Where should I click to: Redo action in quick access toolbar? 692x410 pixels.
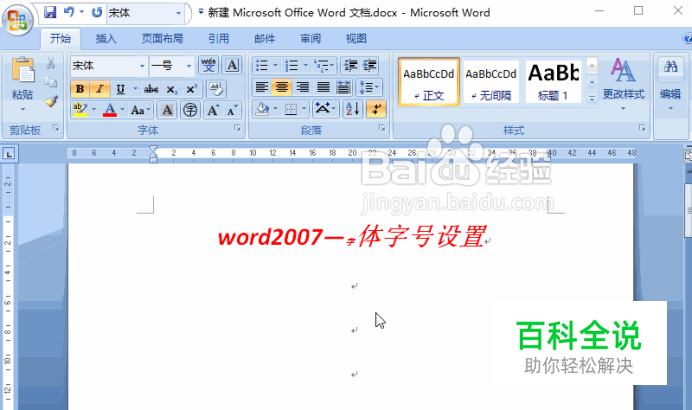(97, 12)
